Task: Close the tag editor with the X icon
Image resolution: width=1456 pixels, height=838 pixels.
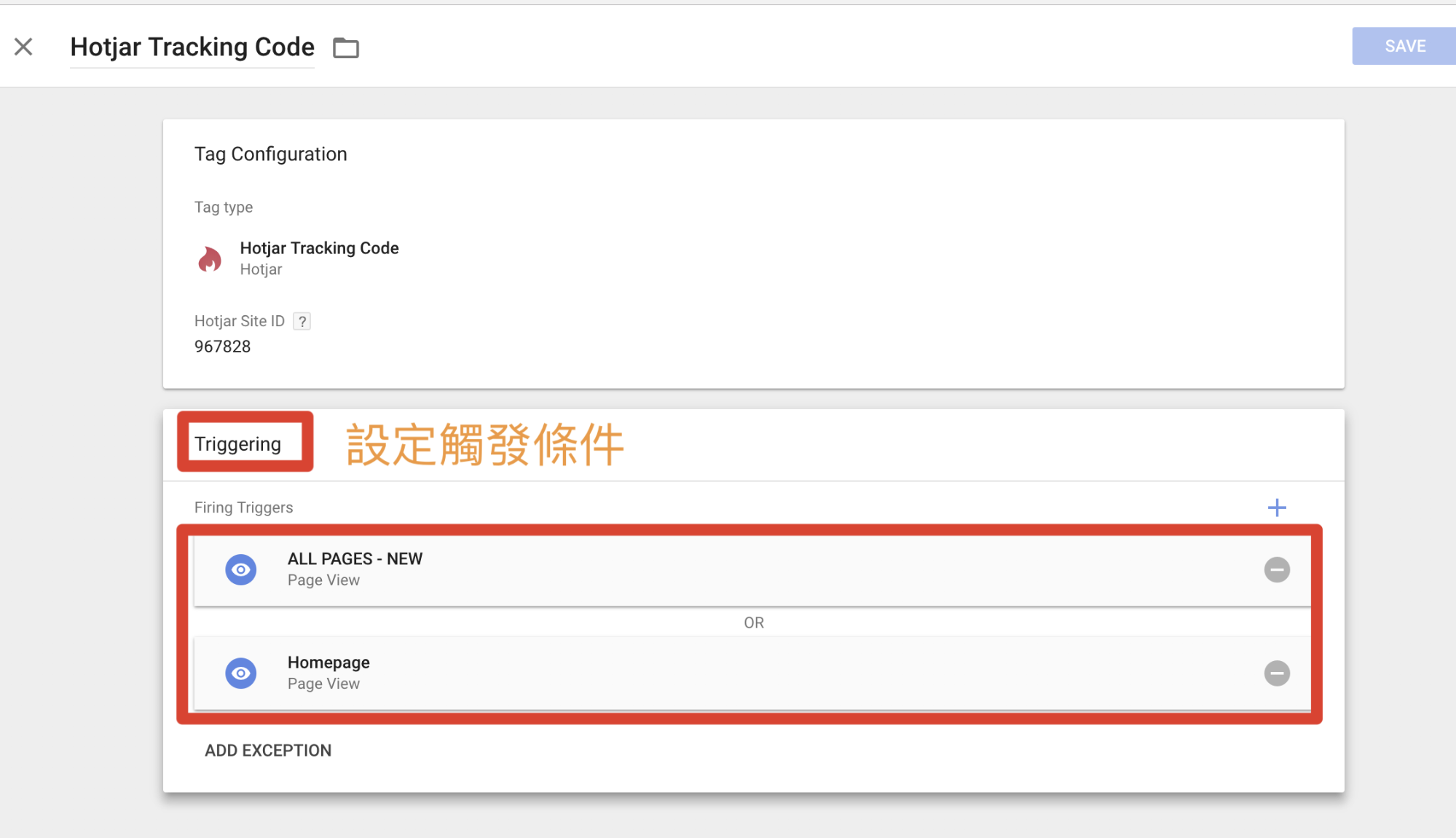Action: coord(23,47)
